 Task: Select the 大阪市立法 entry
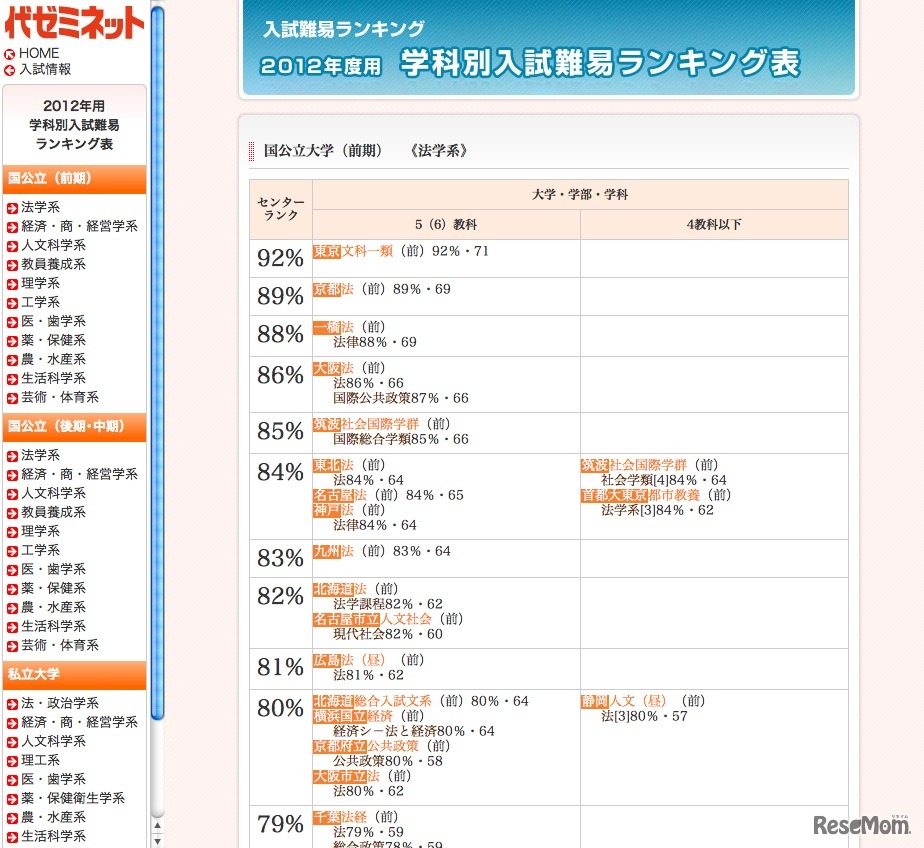(346, 777)
